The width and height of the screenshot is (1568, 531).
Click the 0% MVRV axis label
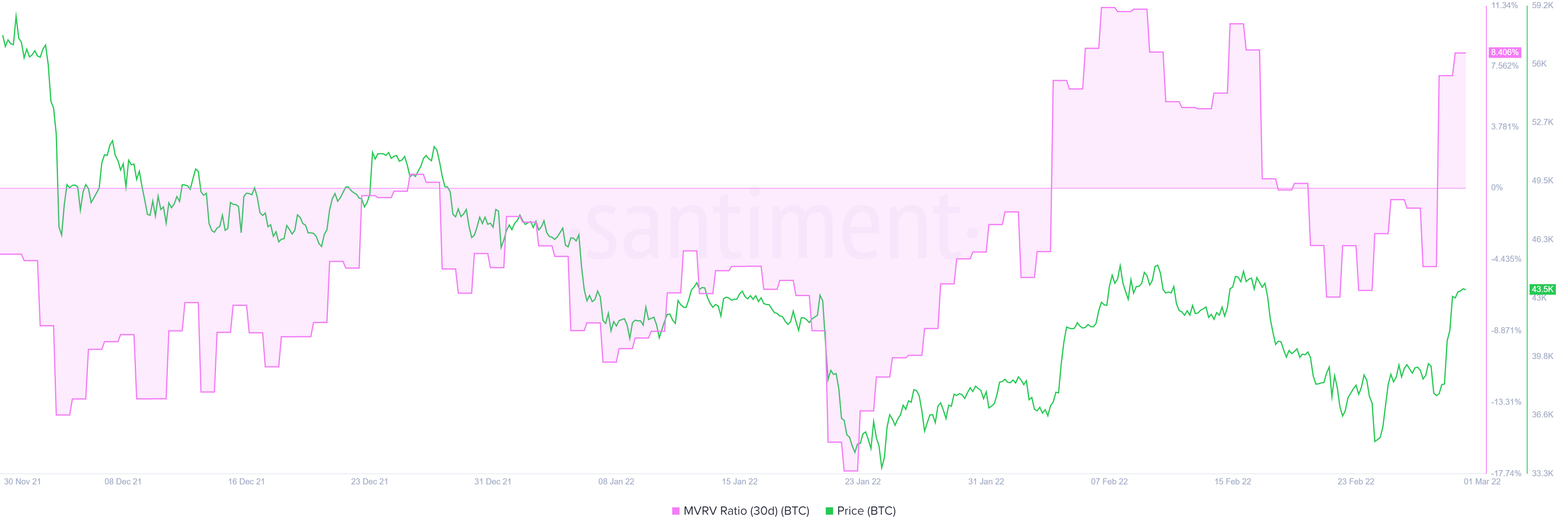pos(1497,187)
